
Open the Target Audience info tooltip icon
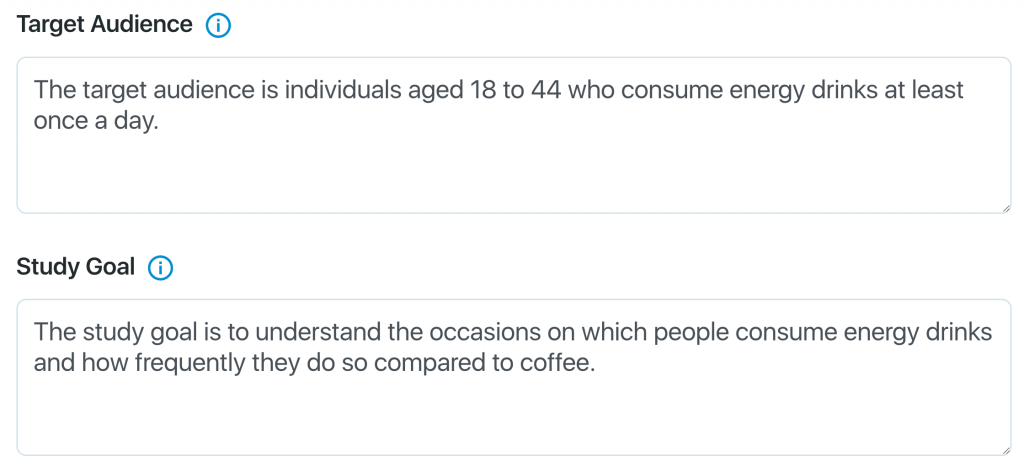[218, 25]
